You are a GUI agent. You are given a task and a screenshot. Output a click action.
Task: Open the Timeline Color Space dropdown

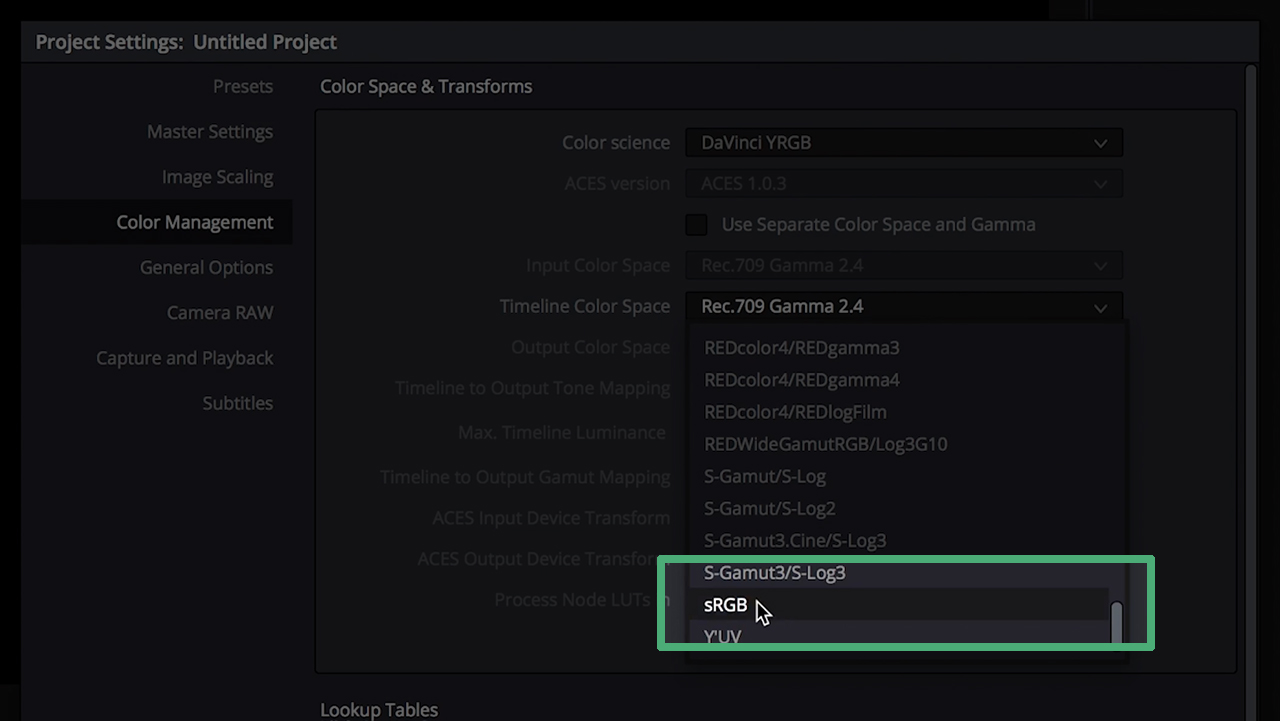[x=903, y=306]
